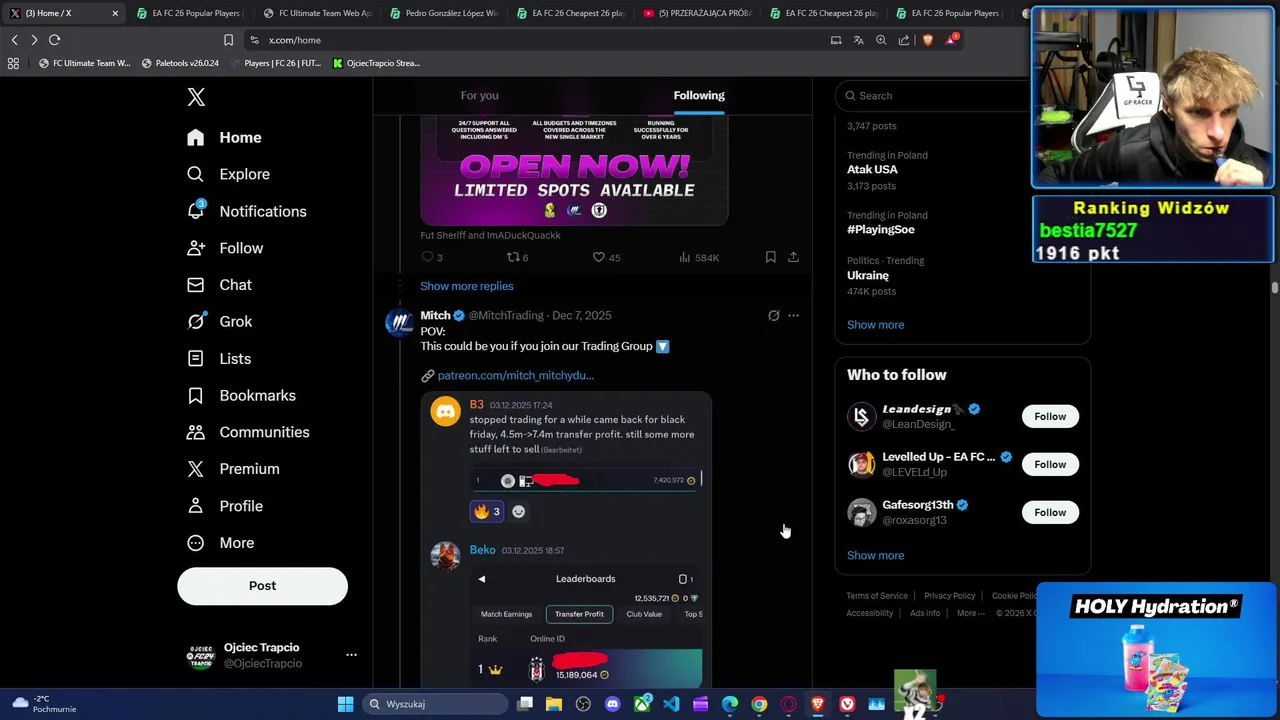Switch to the YouTube PRZERAŻAJĄCA PRÓBA tab

point(697,13)
